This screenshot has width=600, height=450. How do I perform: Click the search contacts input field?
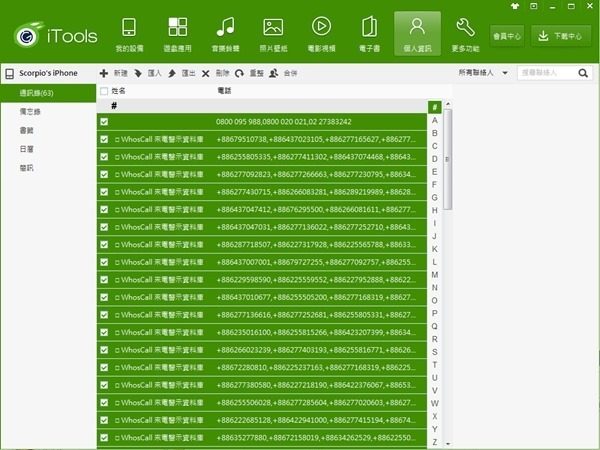click(547, 73)
